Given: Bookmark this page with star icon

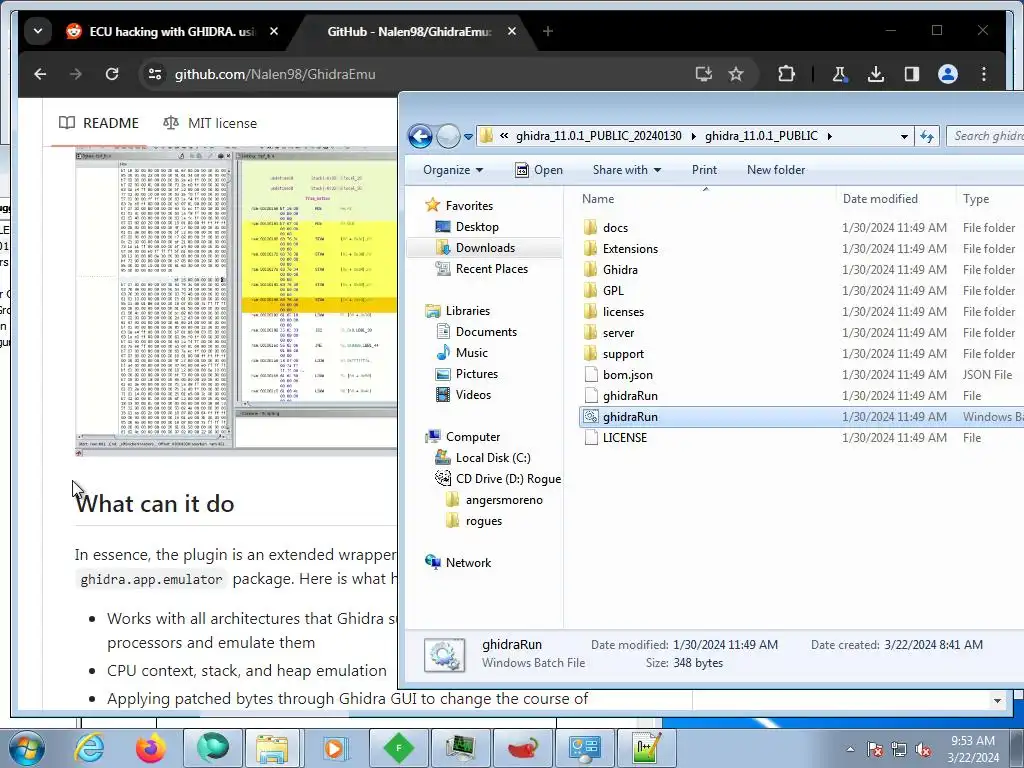Looking at the screenshot, I should [x=736, y=74].
